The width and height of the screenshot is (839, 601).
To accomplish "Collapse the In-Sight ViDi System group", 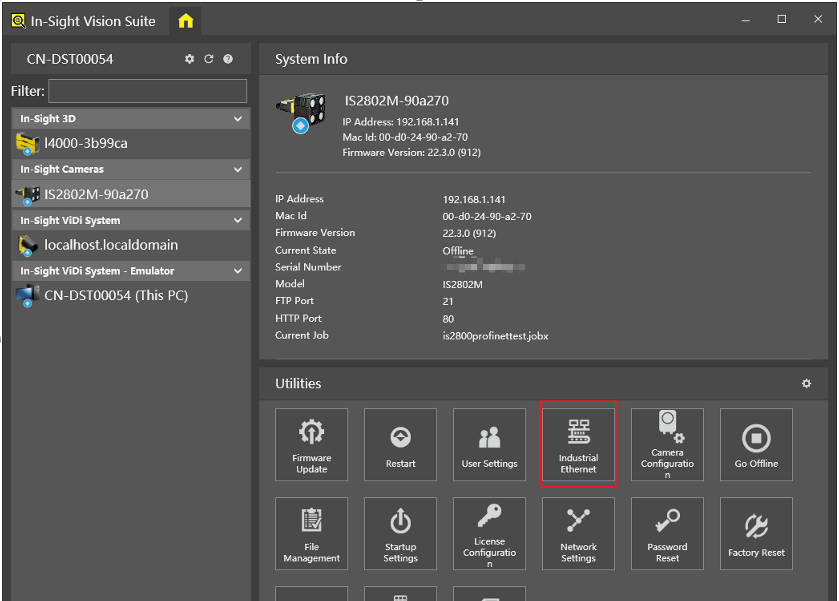I will (x=238, y=221).
